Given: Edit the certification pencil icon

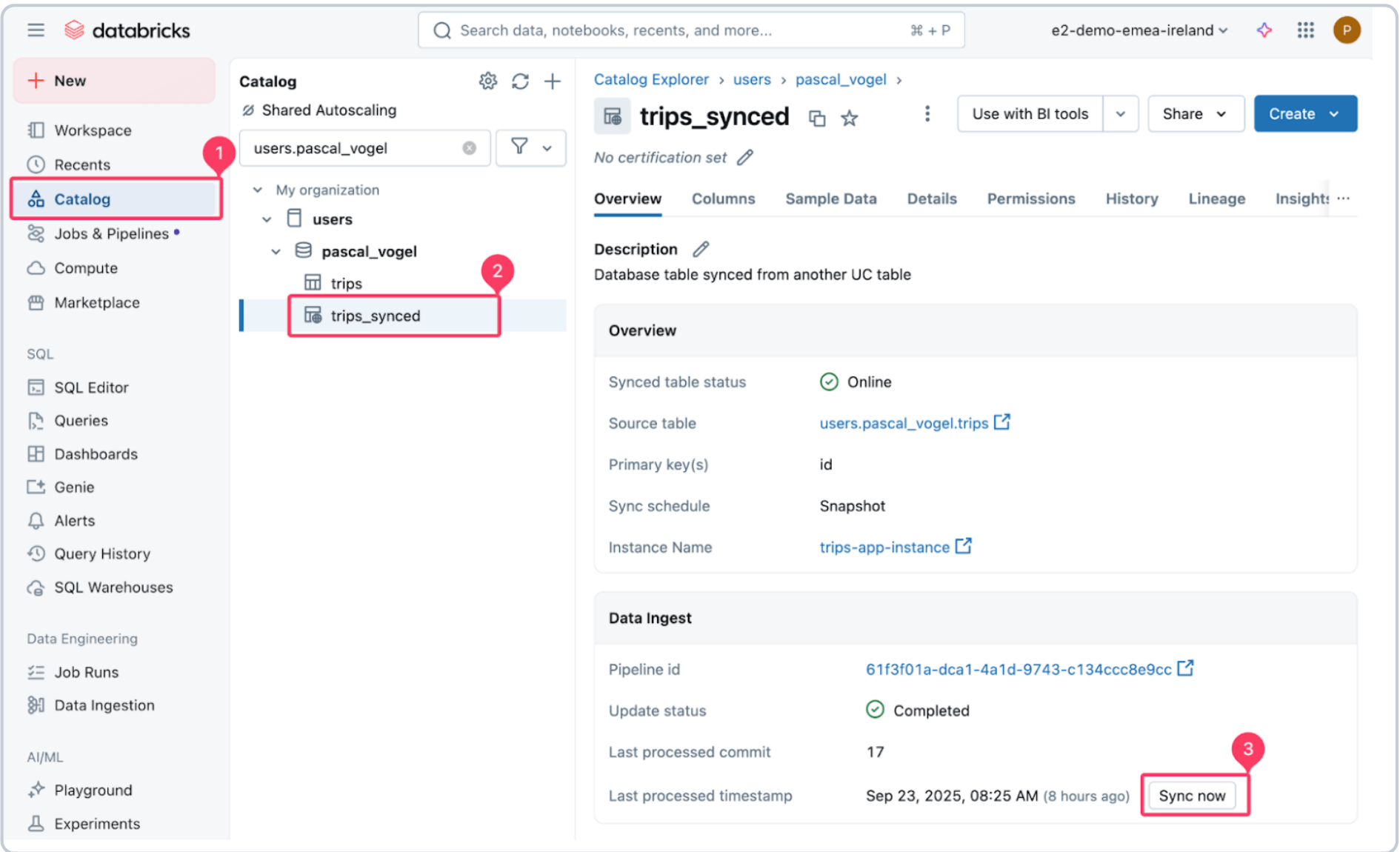Looking at the screenshot, I should pos(745,157).
